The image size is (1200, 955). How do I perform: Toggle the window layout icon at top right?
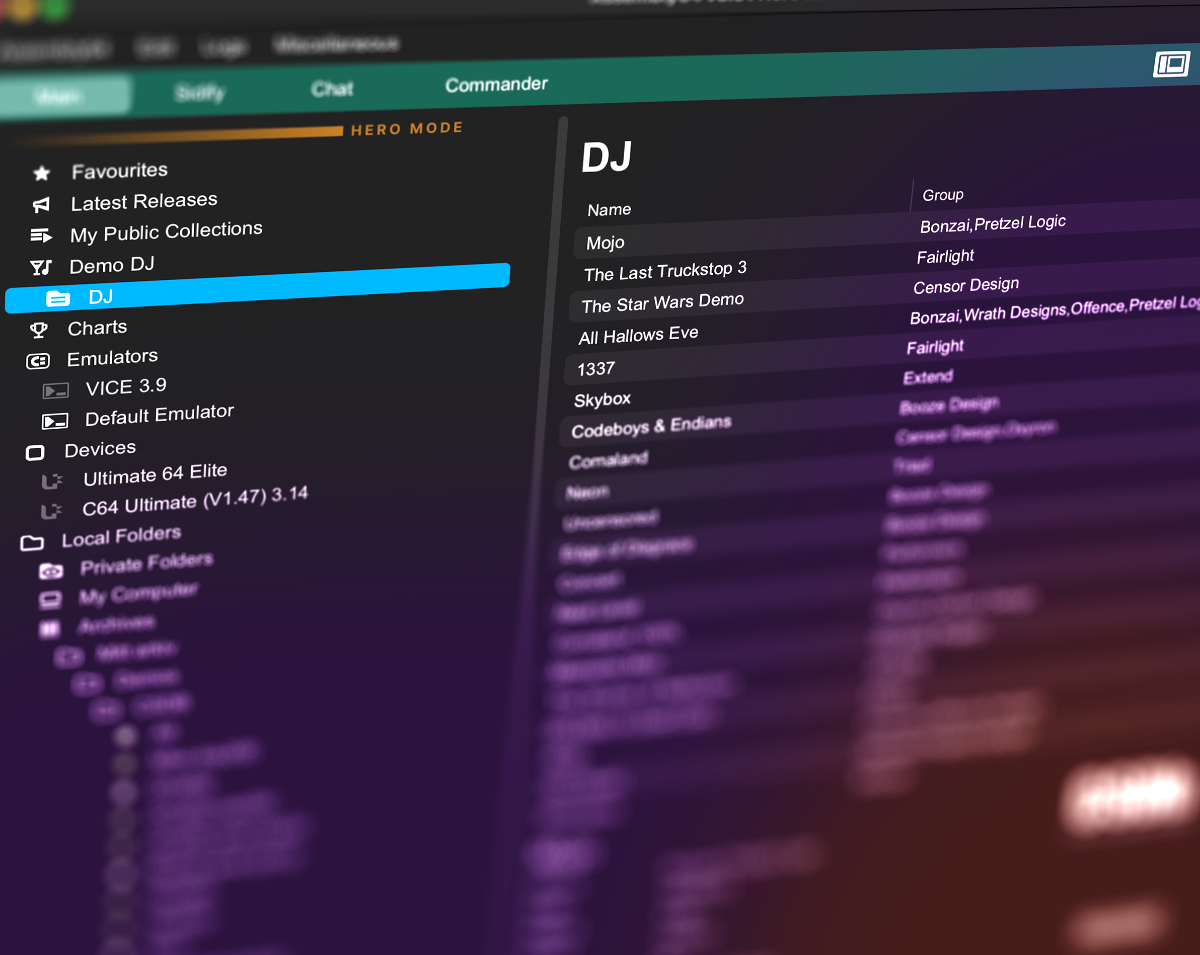tap(1171, 65)
